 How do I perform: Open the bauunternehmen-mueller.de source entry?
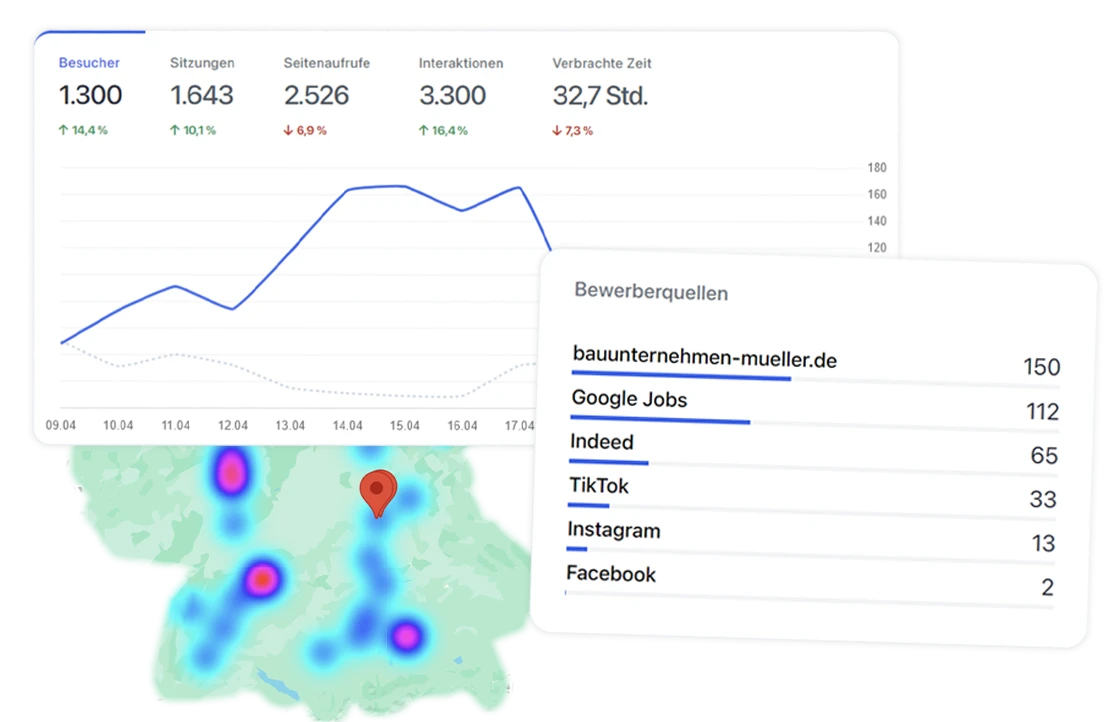(706, 357)
